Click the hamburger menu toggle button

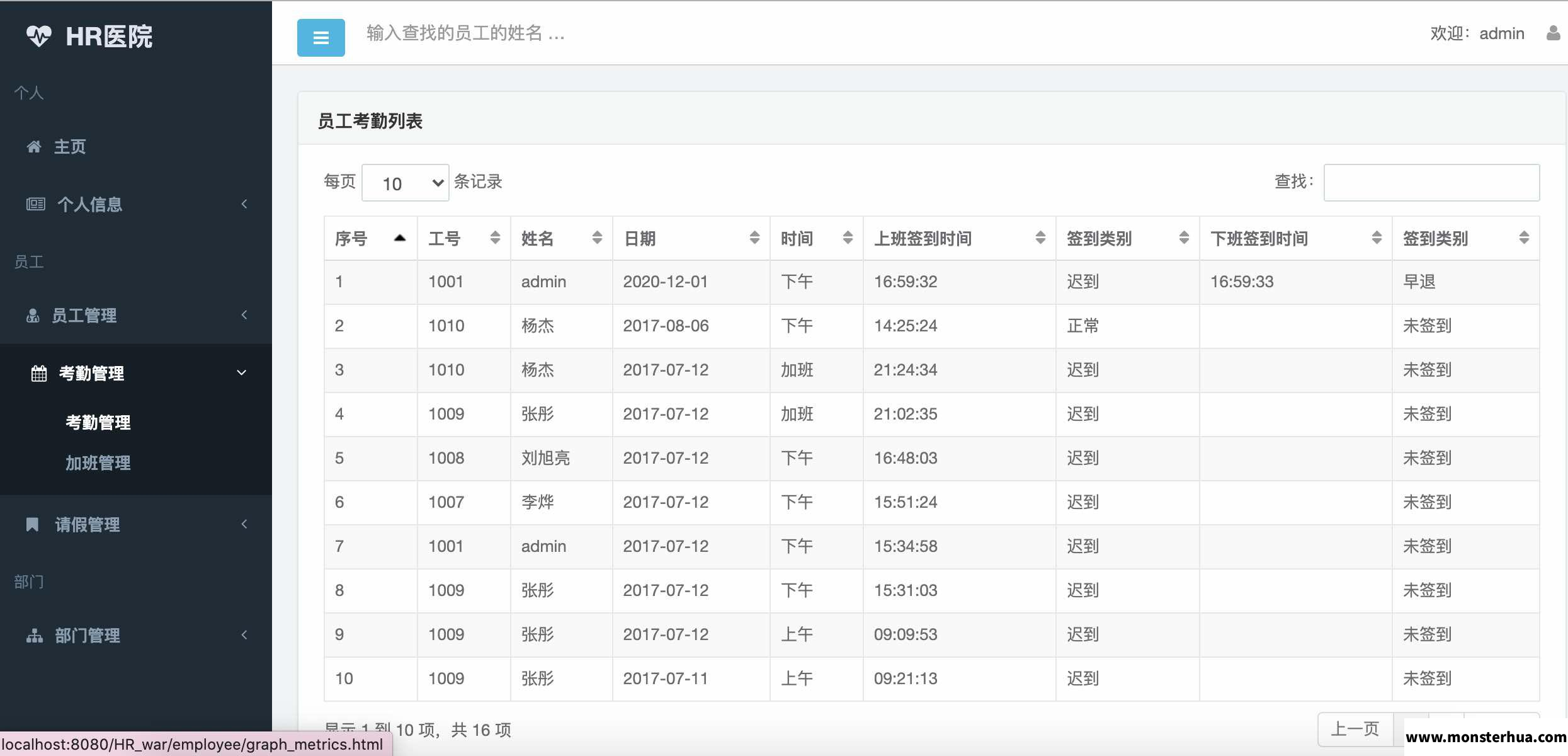click(321, 38)
